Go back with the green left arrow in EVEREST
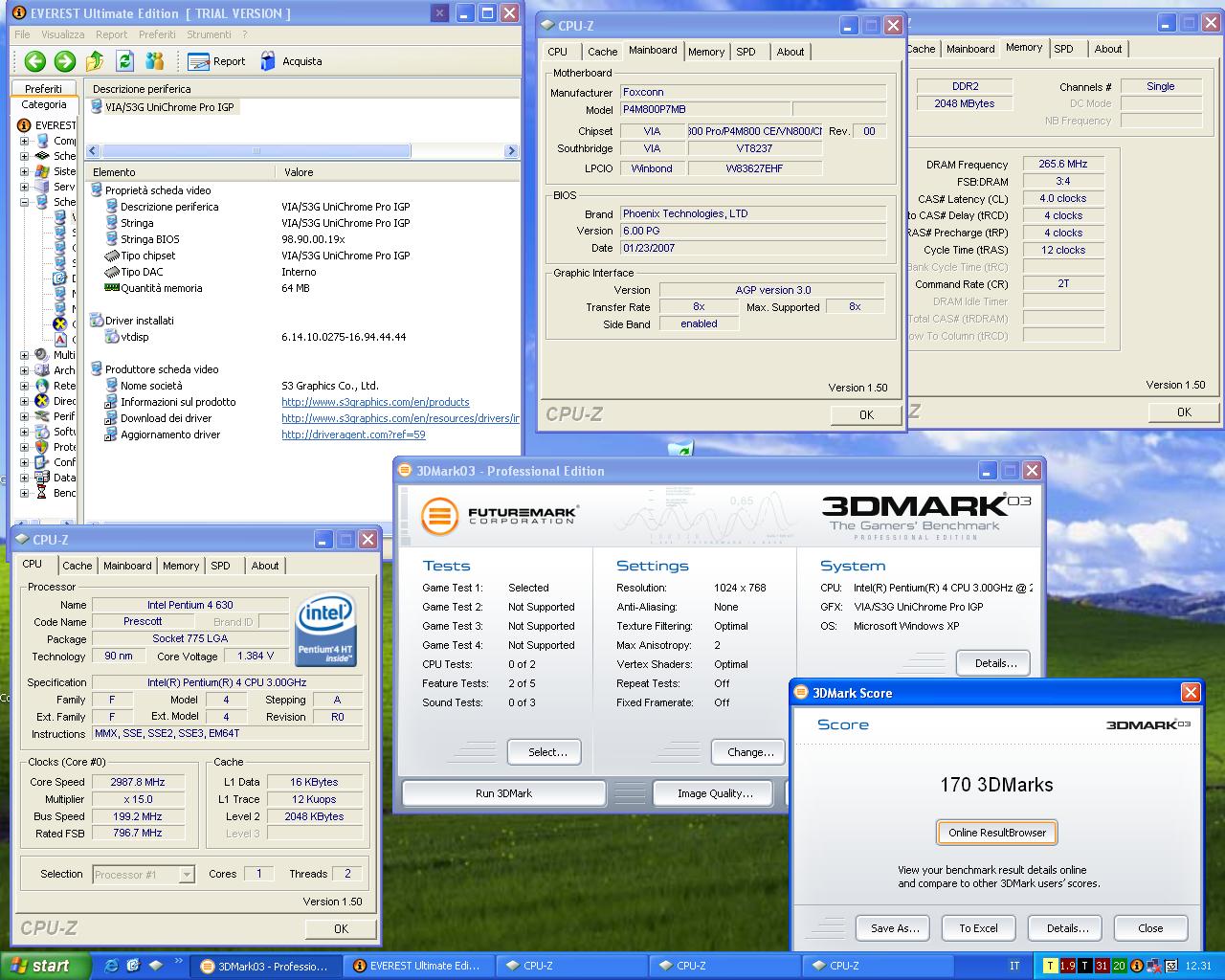Viewport: 1225px width, 980px height. (35, 61)
